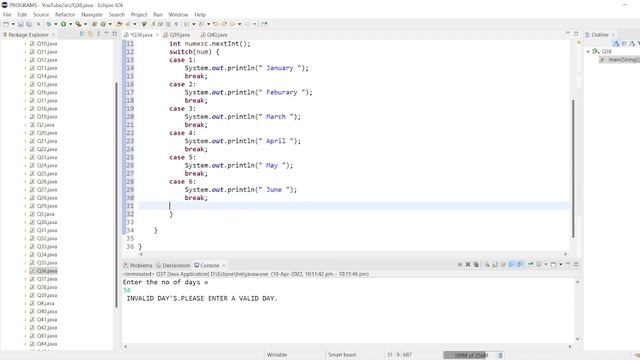Open the Debug launch dropdown arrow
Screen dimensions: 640x360
[56, 24]
